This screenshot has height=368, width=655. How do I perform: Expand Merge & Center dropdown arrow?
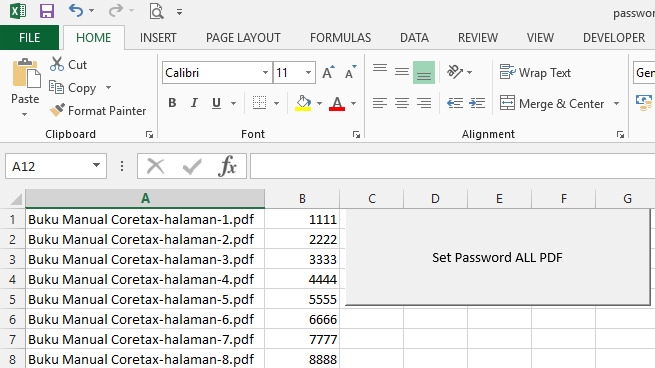pos(617,103)
